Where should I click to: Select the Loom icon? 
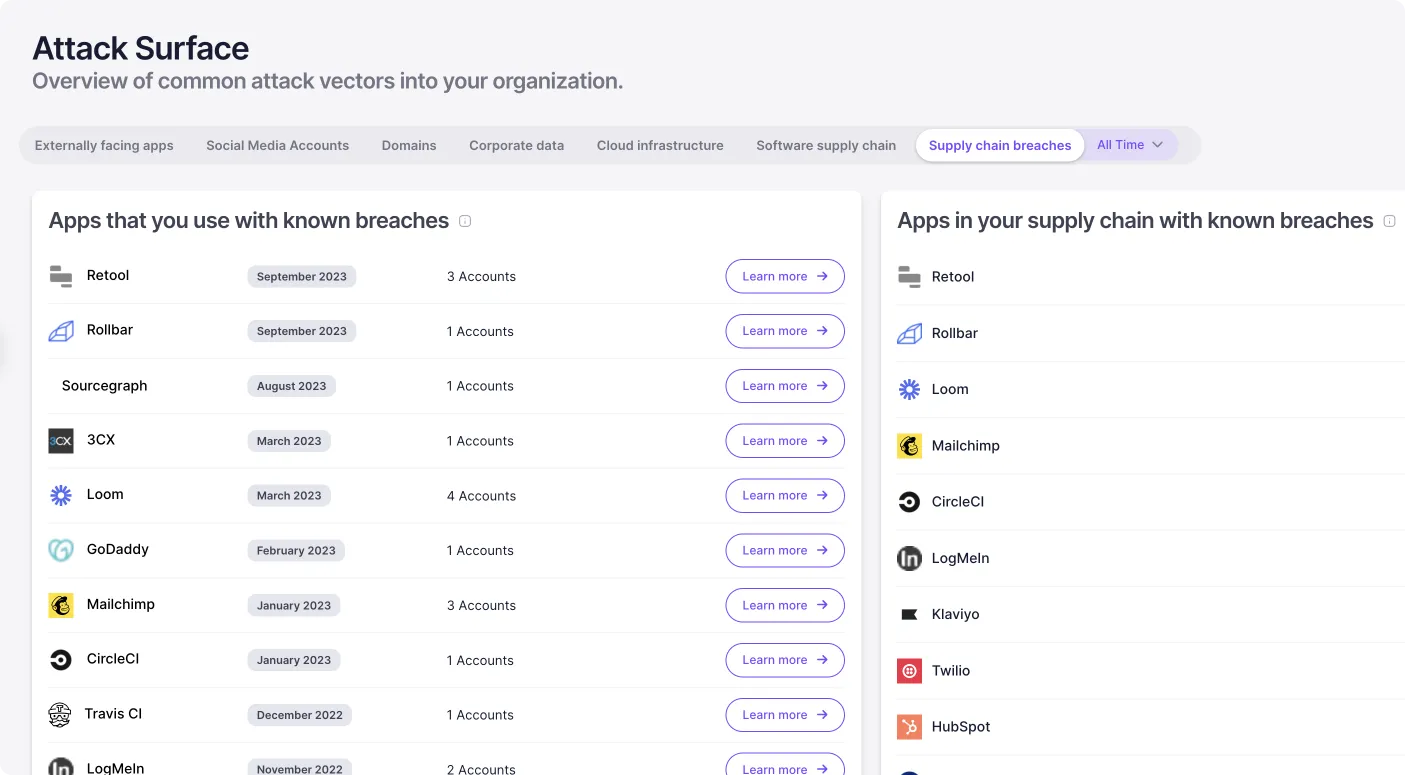(x=60, y=494)
